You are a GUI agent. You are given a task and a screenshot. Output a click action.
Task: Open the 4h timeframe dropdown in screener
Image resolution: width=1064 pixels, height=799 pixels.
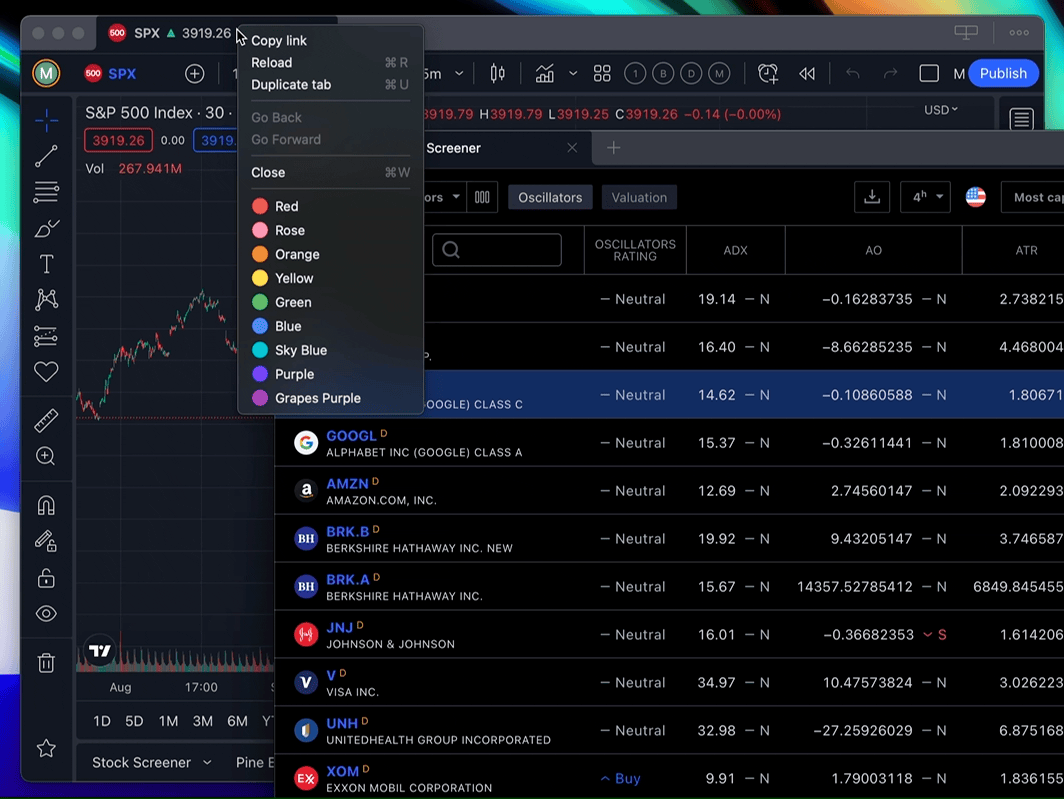pos(926,198)
